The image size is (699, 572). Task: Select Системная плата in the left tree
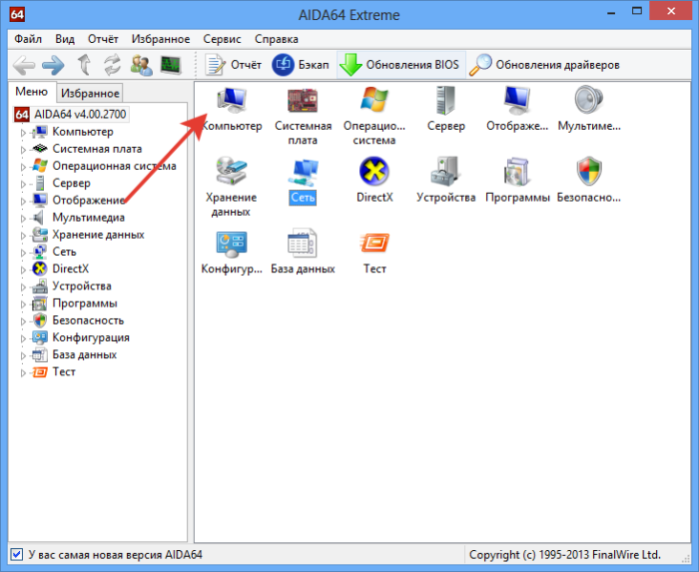[97, 148]
